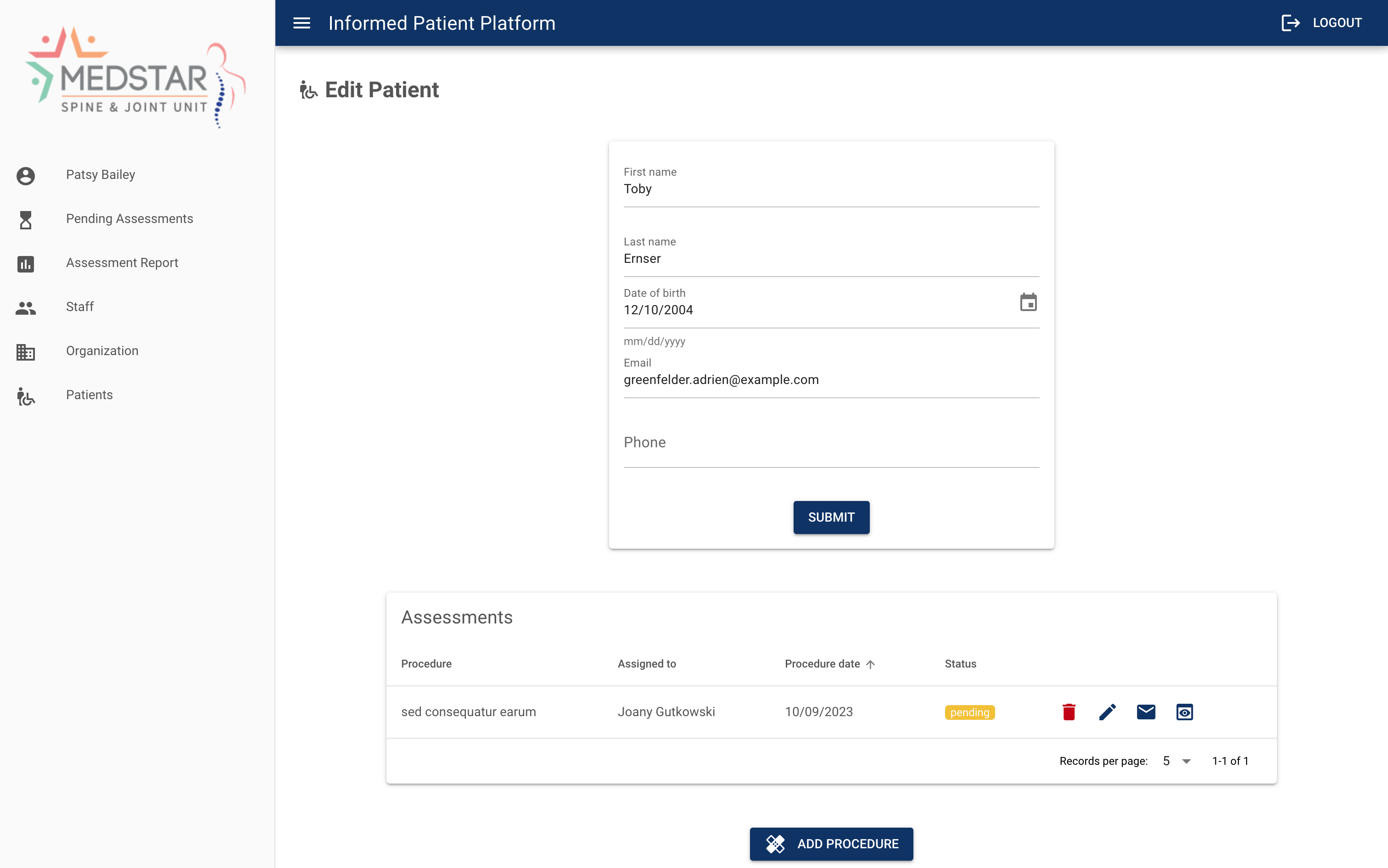This screenshot has width=1388, height=868.
Task: Sort by Procedure column header
Action: tap(426, 664)
